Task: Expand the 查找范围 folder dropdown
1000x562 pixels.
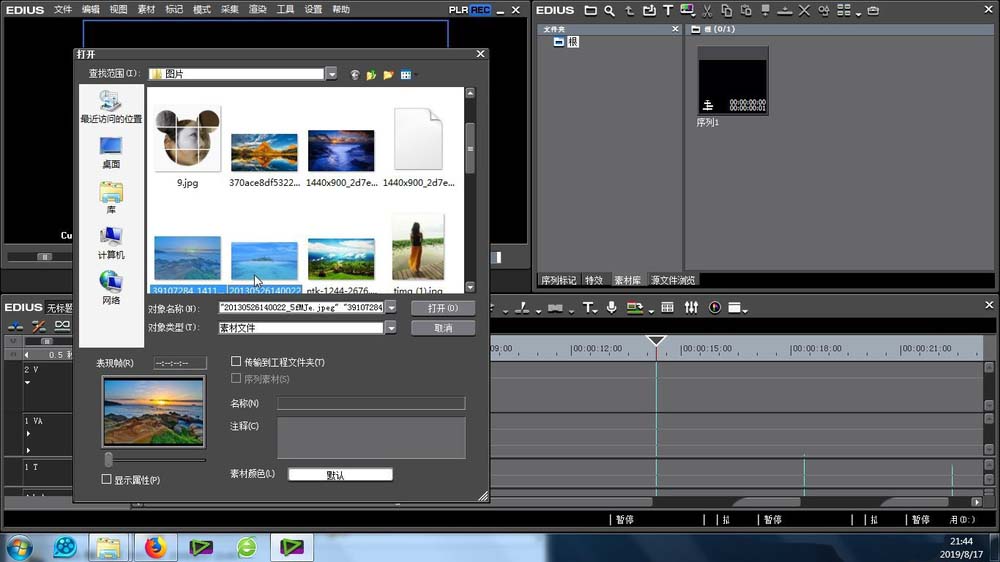Action: coord(331,74)
